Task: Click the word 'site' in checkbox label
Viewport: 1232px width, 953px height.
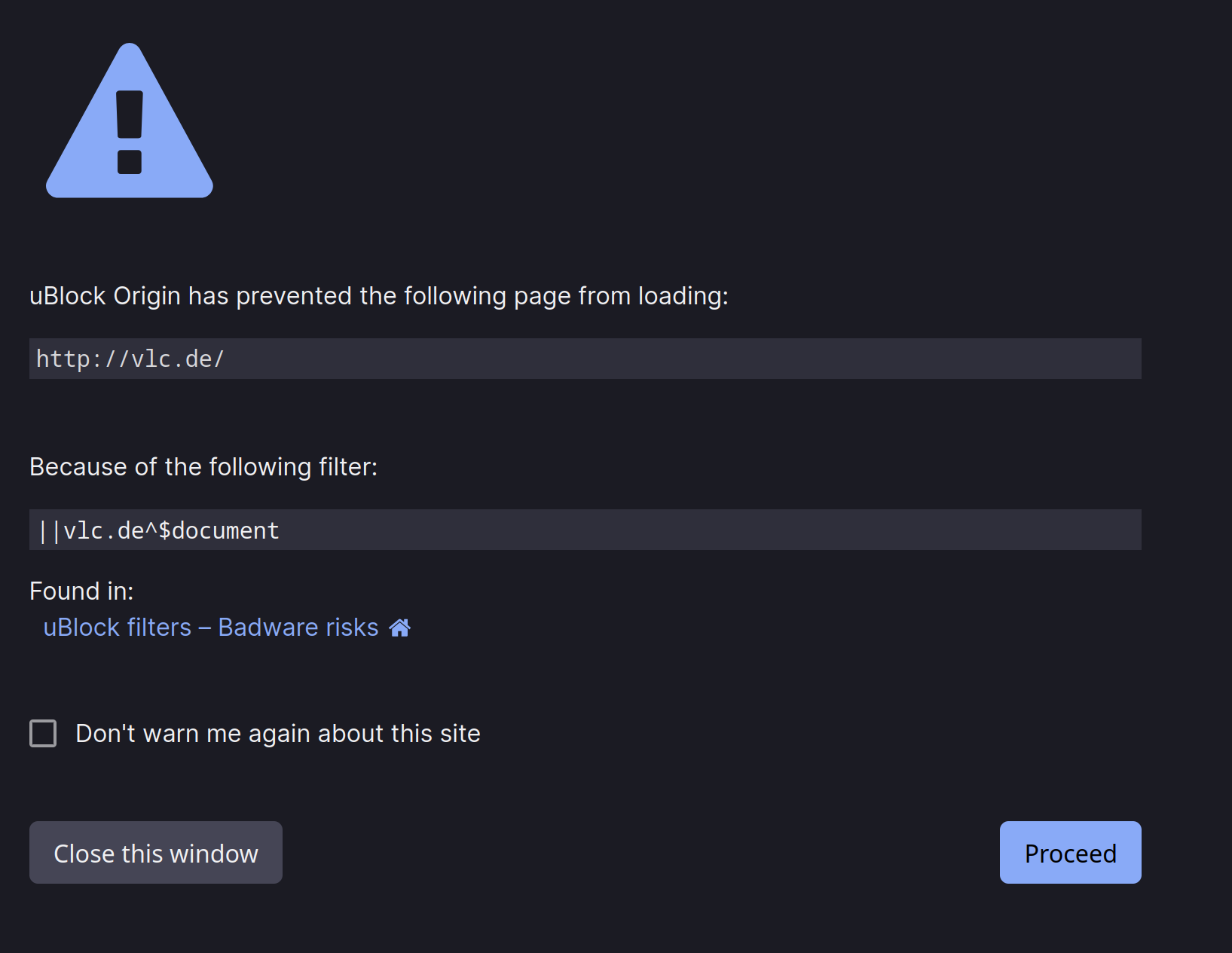Action: point(460,734)
